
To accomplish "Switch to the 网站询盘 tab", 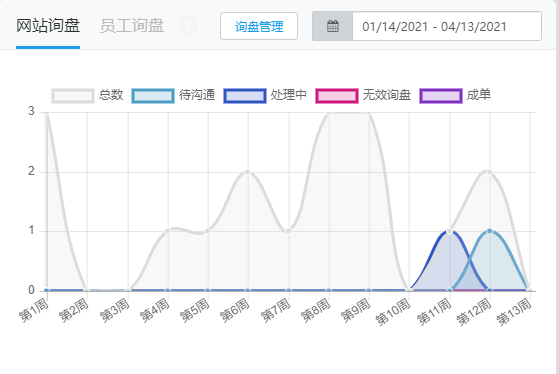I will point(48,26).
